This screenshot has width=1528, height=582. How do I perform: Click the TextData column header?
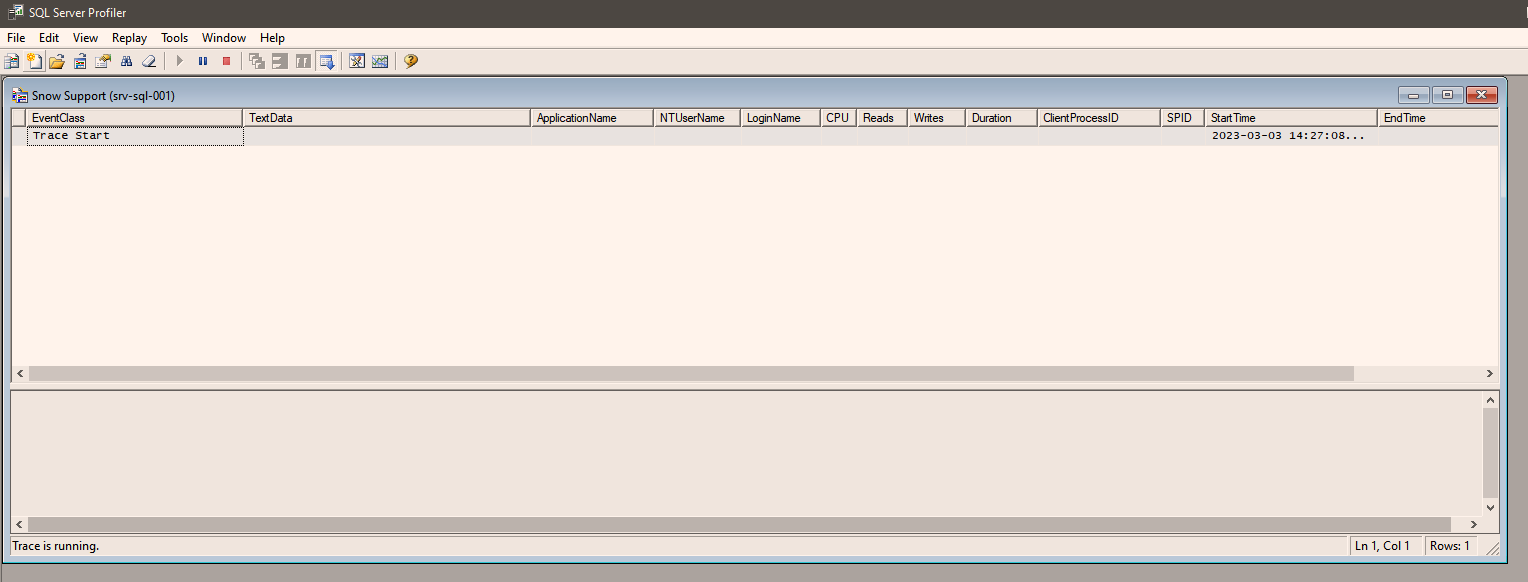387,118
